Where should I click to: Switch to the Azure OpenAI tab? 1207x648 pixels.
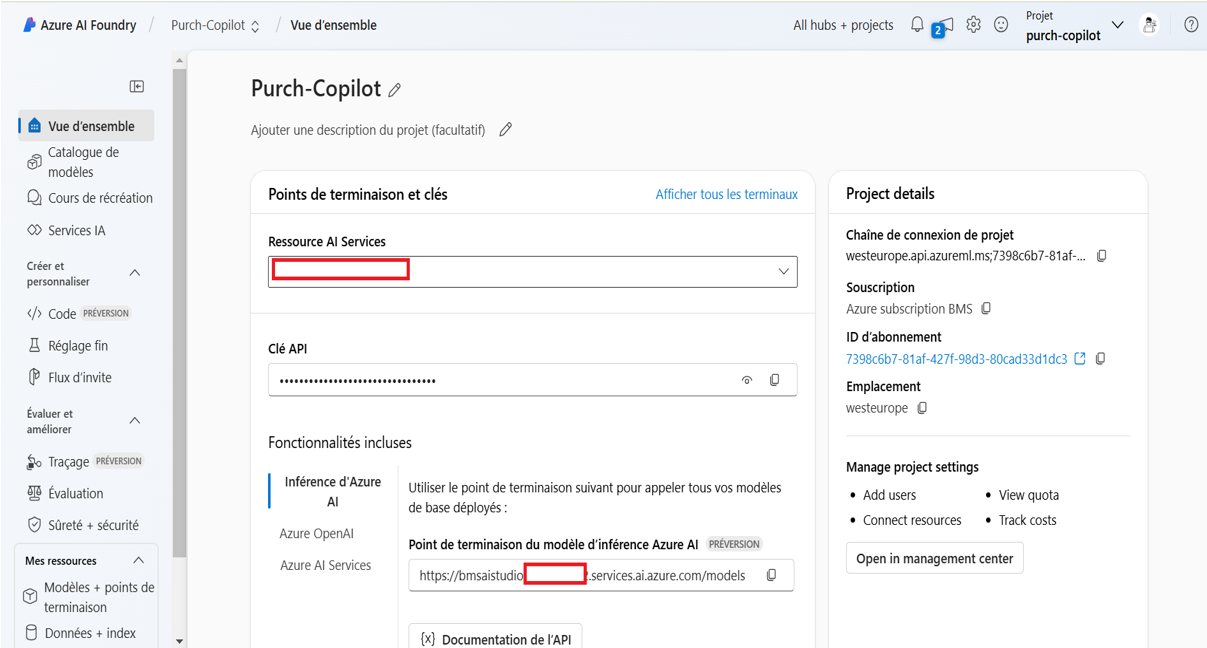tap(316, 533)
